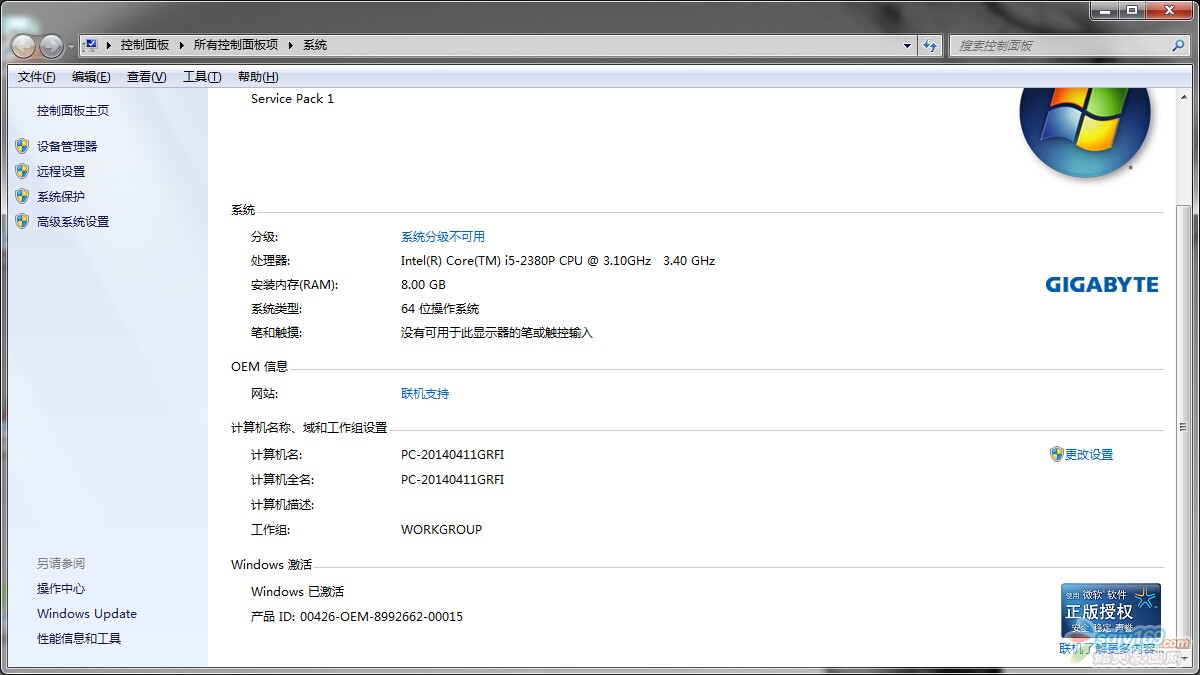Open the address bar history dropdown arrow
Image resolution: width=1200 pixels, height=675 pixels.
[907, 45]
